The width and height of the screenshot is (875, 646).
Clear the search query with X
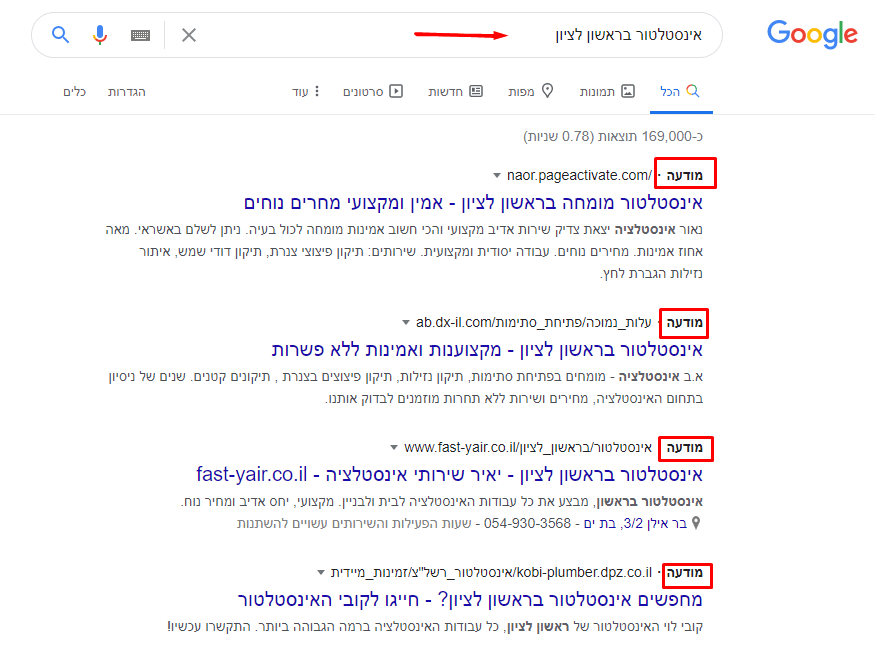point(189,35)
